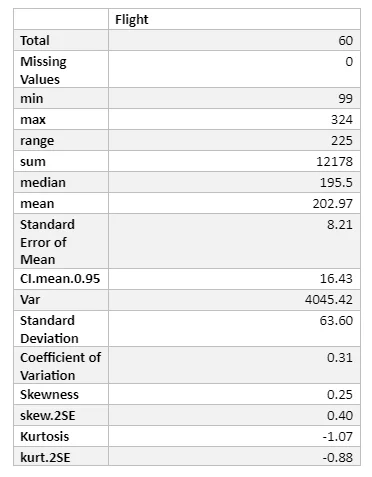Click the Flight column header
This screenshot has width=372, height=477.
132,20
